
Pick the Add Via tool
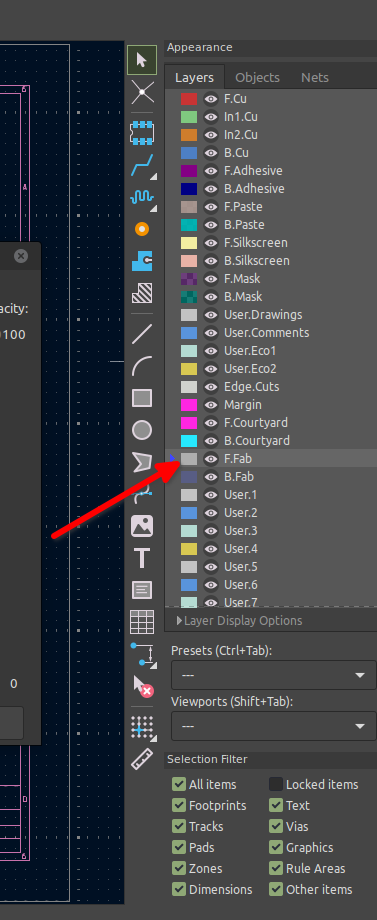tap(142, 229)
